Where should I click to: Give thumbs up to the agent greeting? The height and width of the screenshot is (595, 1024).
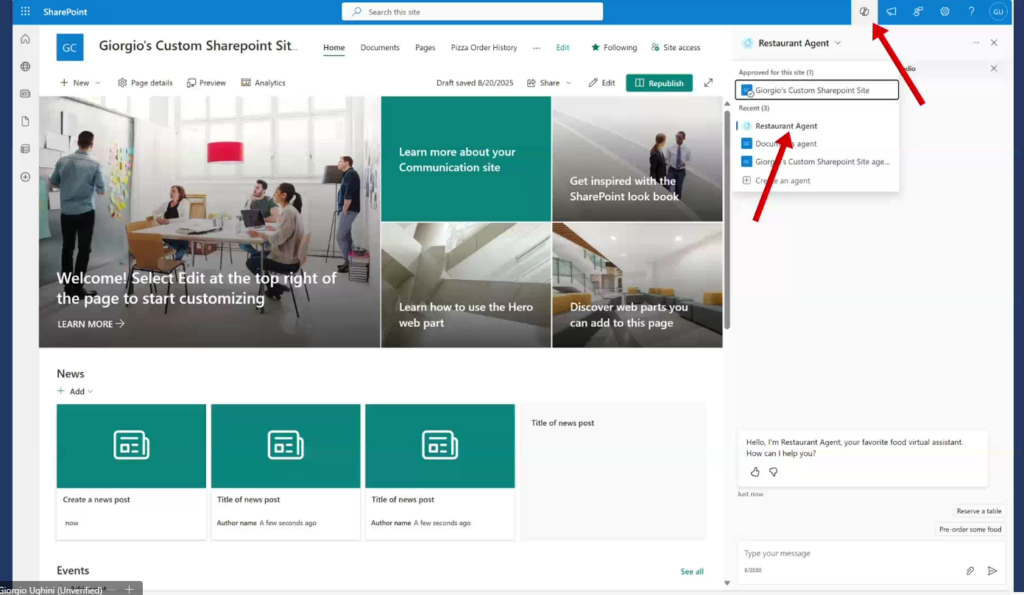755,472
